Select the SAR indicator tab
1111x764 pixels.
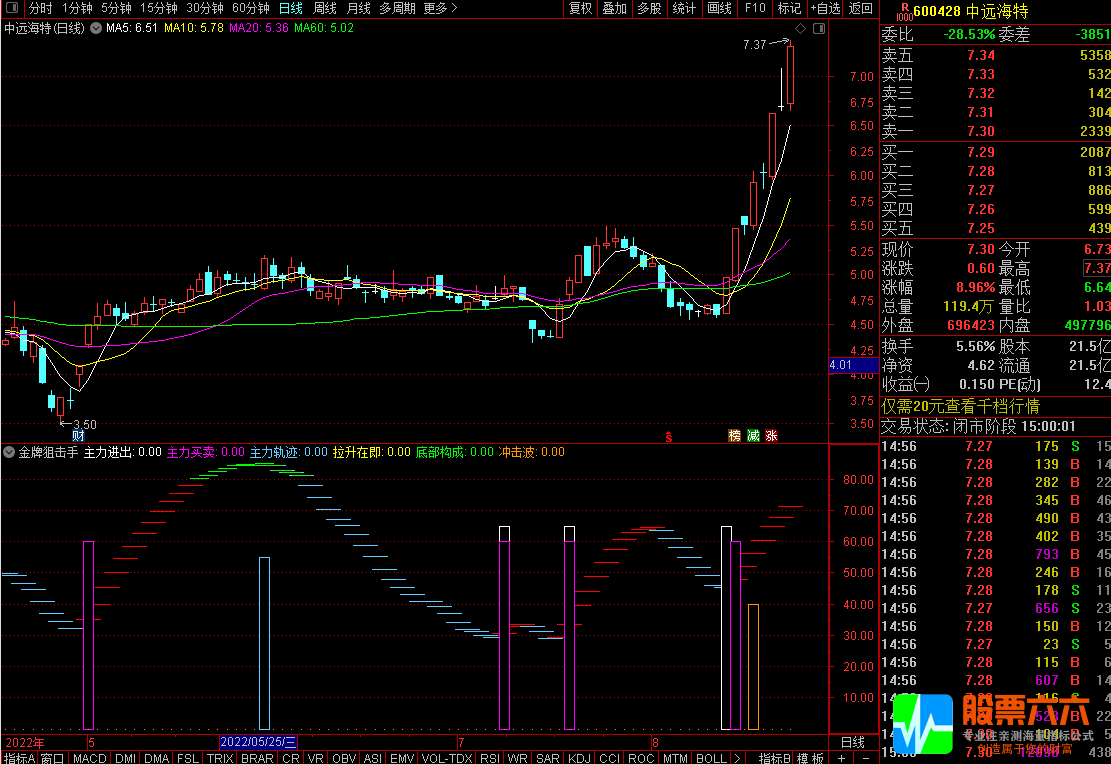point(548,758)
